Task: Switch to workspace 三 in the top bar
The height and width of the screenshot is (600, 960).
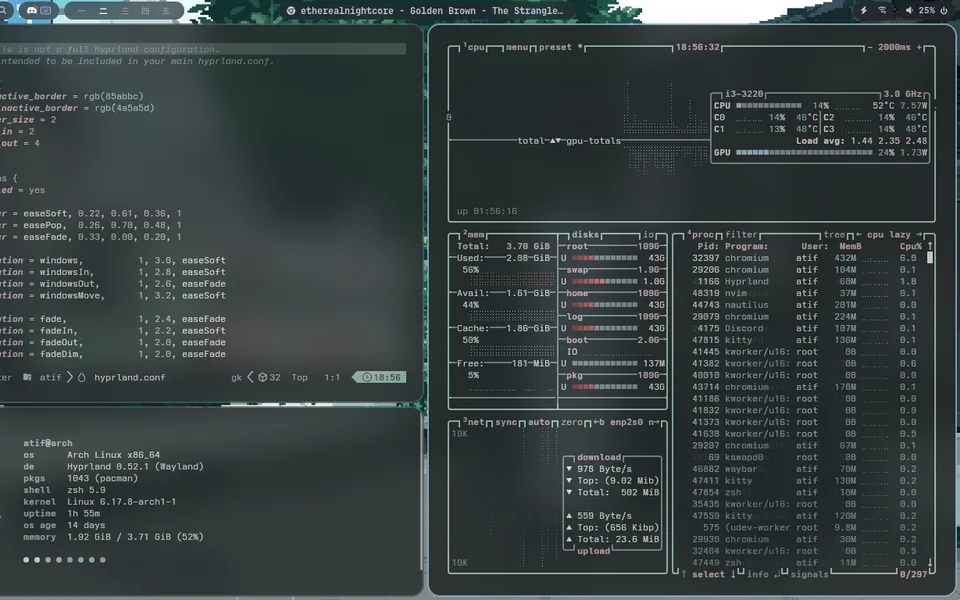Action: point(124,11)
